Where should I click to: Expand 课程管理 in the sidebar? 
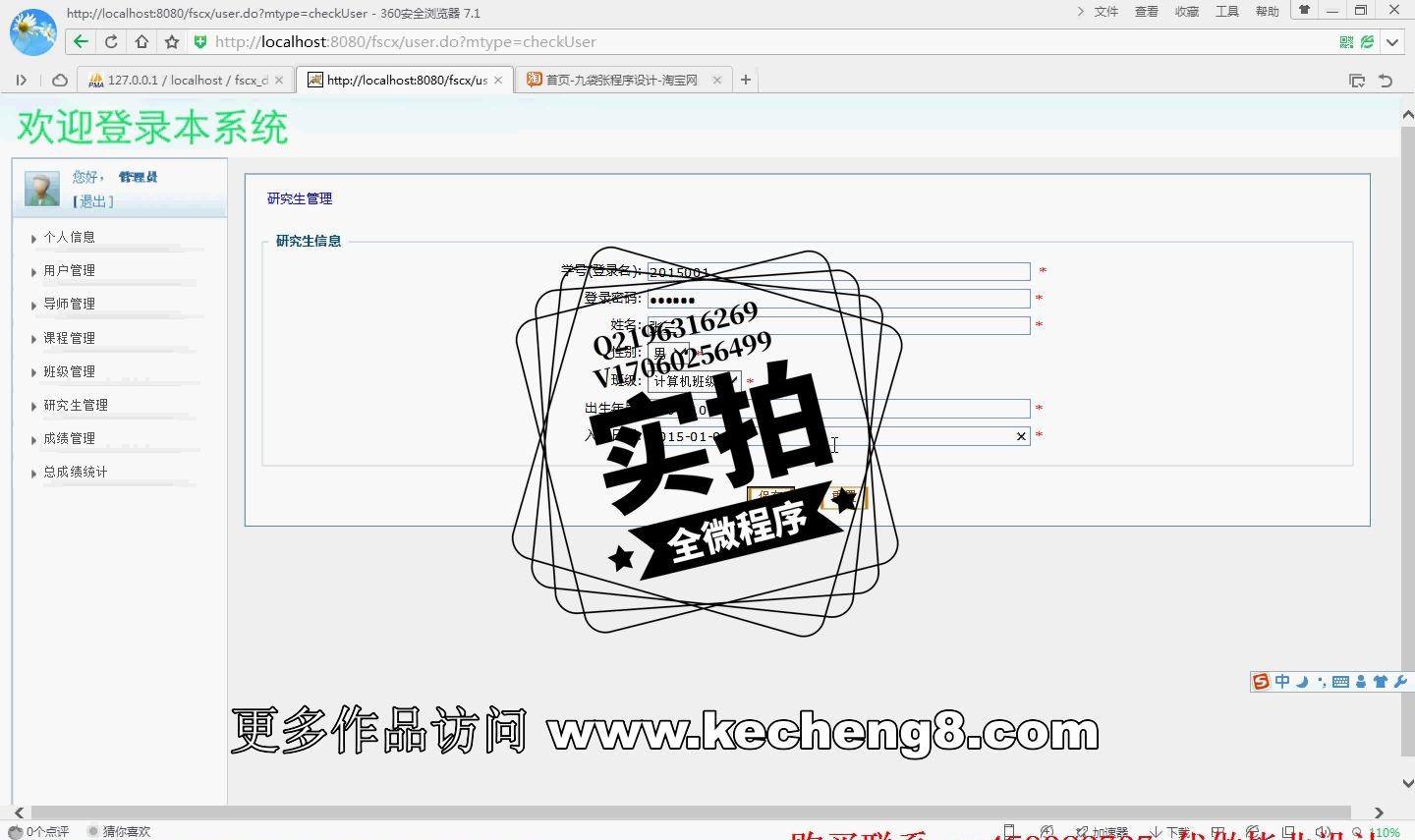[x=69, y=338]
